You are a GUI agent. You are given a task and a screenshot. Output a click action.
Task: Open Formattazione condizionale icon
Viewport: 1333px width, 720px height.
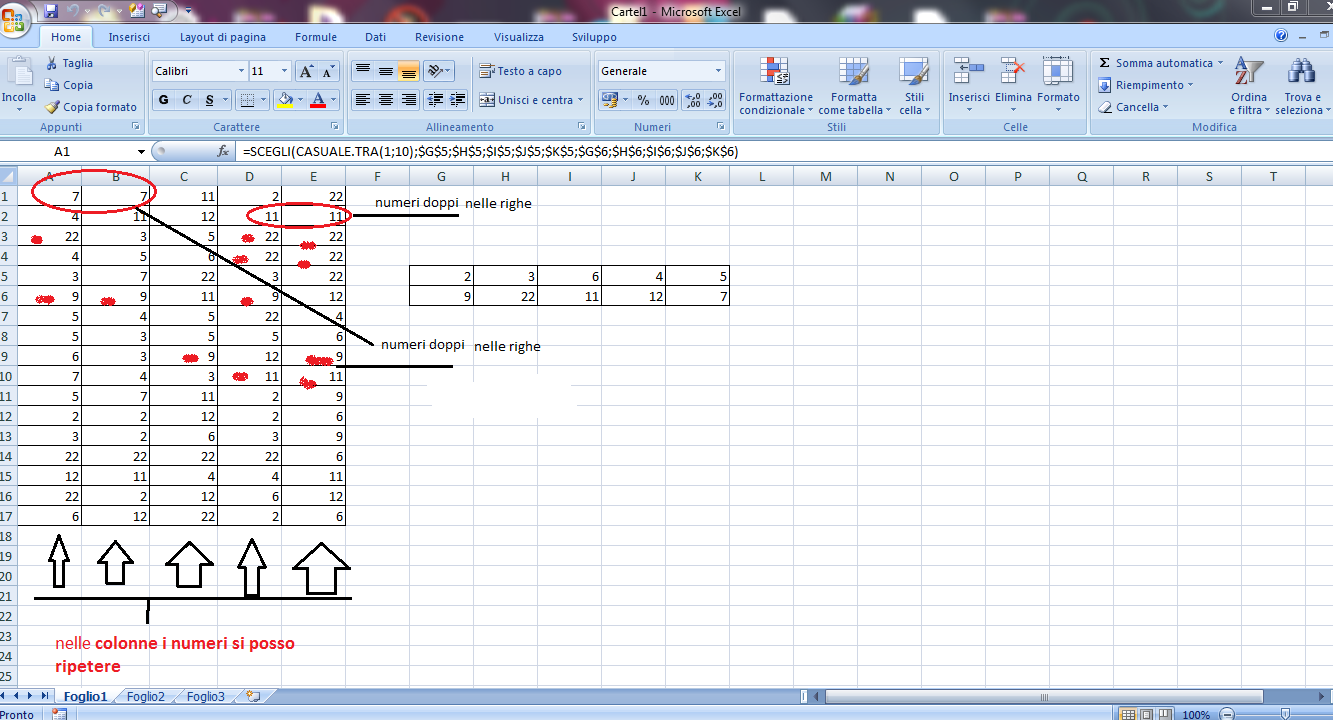click(x=775, y=72)
